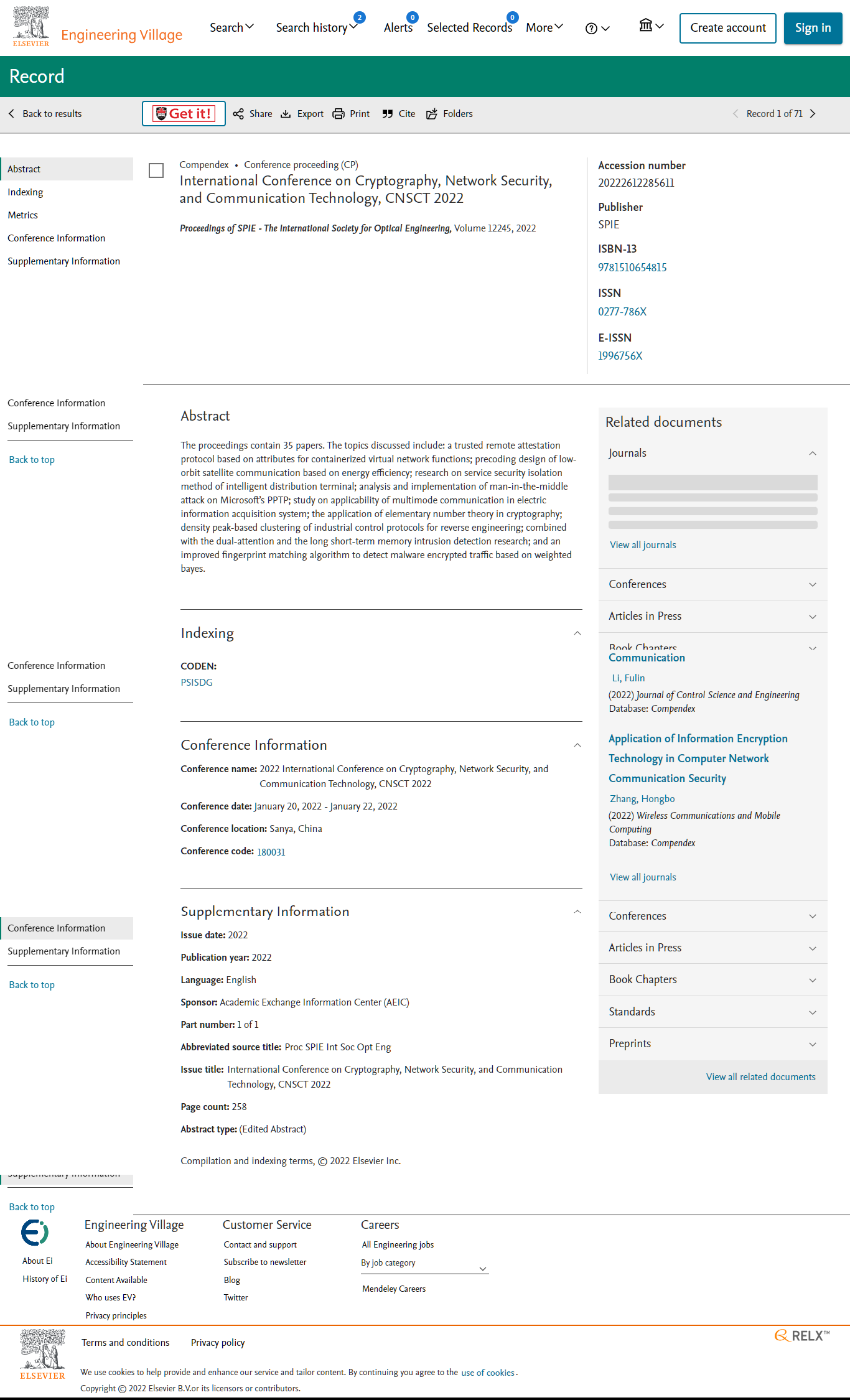Open the Search history dropdown
The width and height of the screenshot is (850, 1400).
(317, 27)
